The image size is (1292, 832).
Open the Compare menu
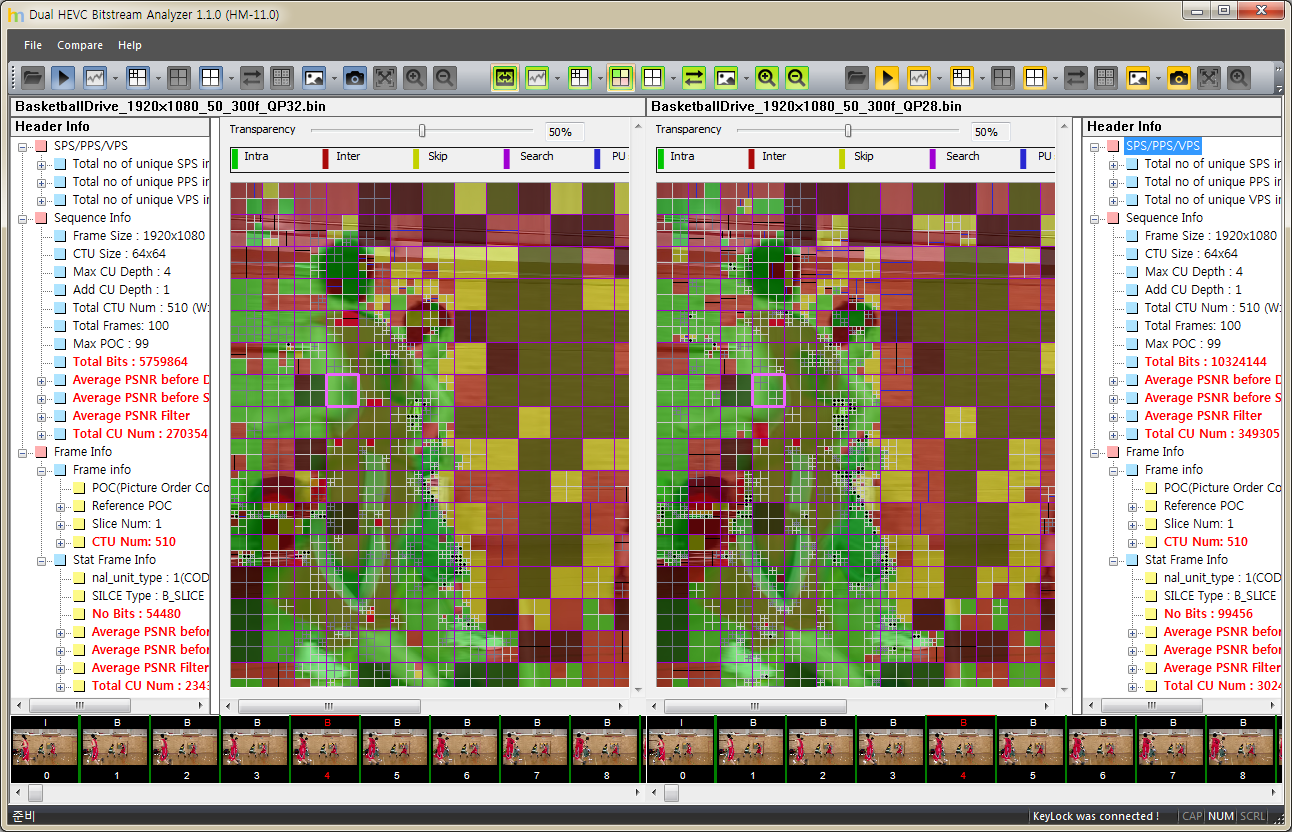click(80, 45)
